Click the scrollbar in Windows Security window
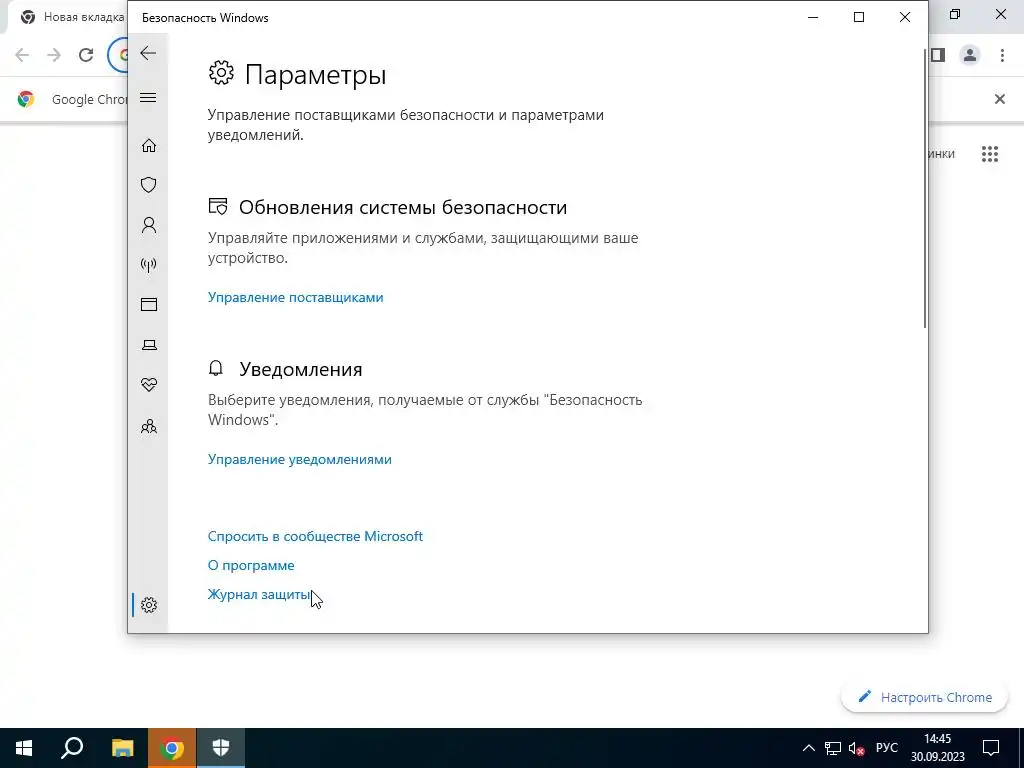The image size is (1024, 768). pyautogui.click(x=925, y=189)
